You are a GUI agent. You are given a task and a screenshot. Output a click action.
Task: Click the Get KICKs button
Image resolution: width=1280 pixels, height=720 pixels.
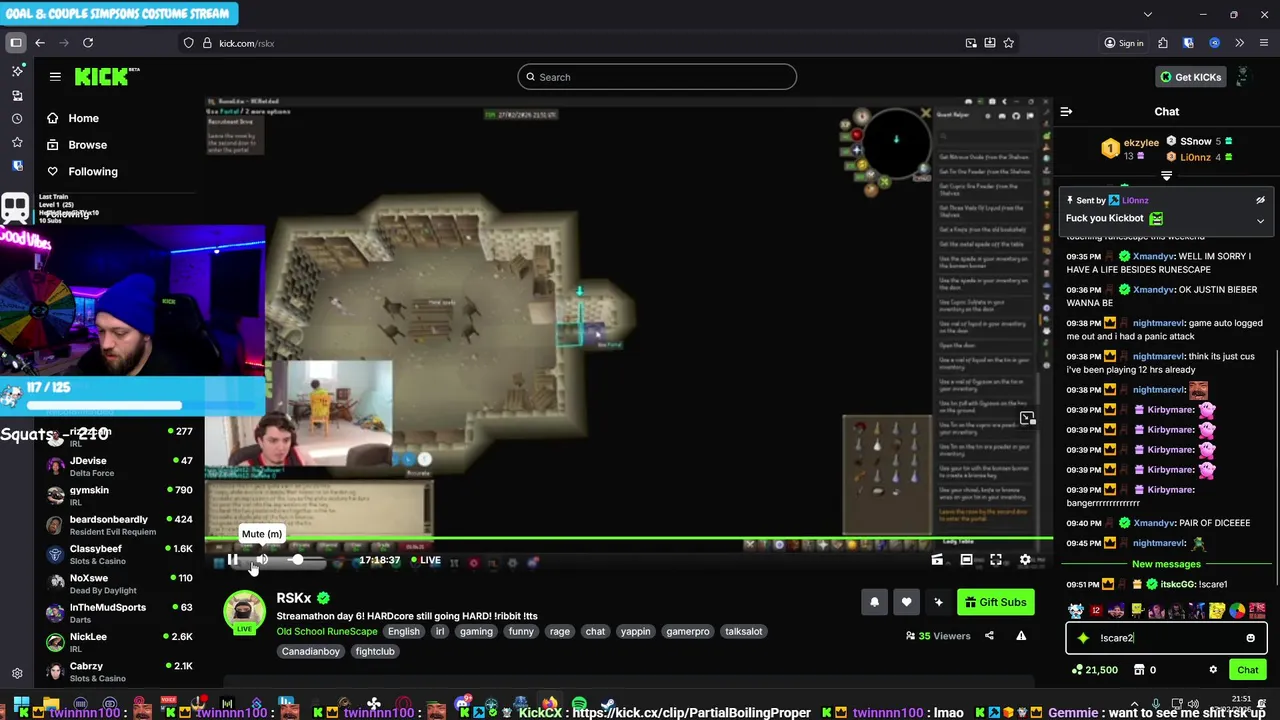[1190, 77]
